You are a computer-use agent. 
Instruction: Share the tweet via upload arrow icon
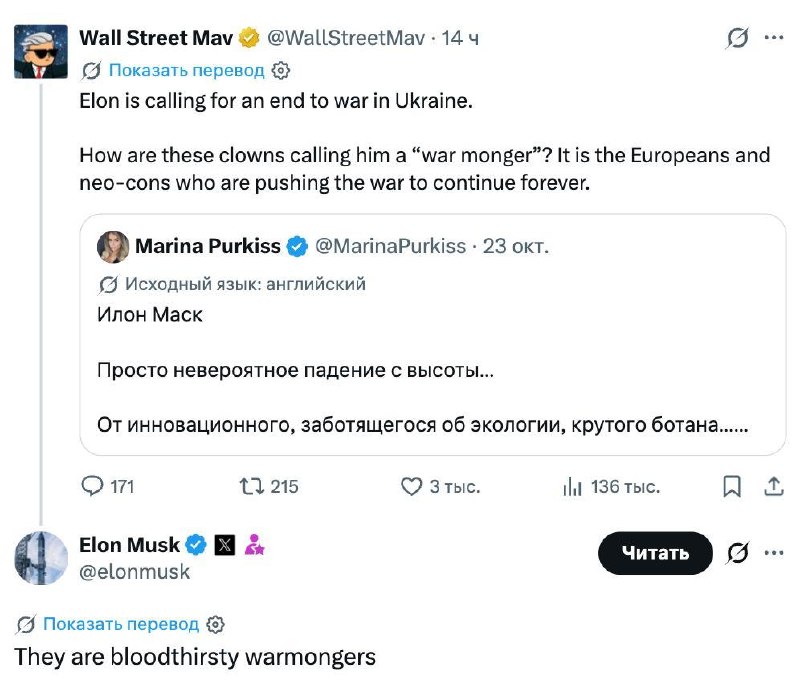tap(773, 486)
